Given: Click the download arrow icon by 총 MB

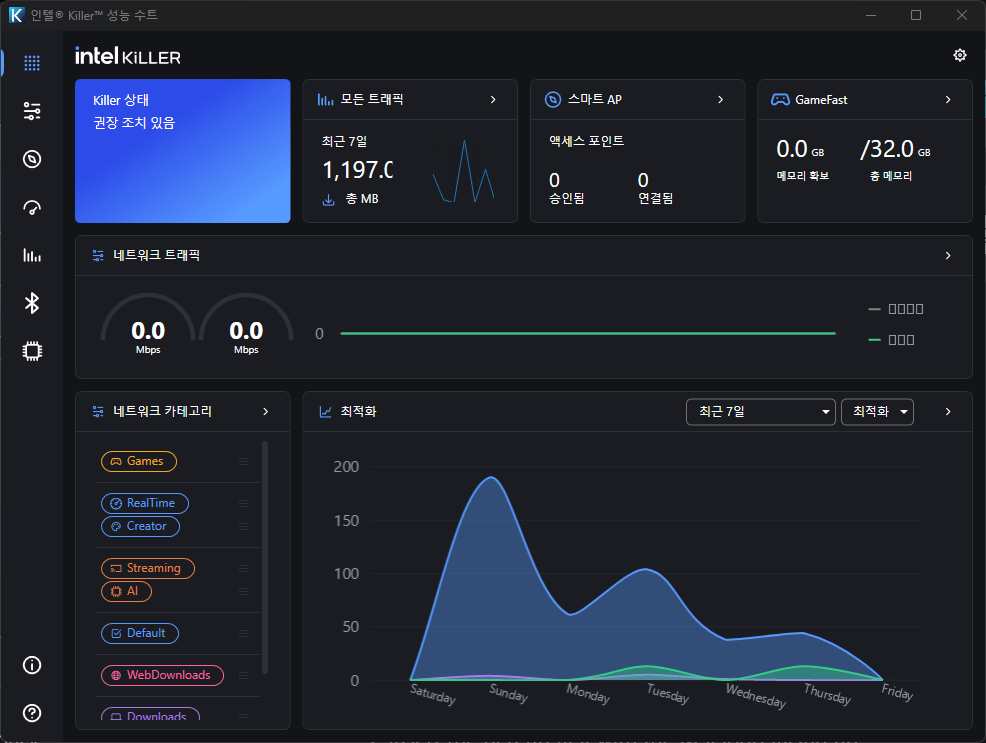Looking at the screenshot, I should pos(328,200).
